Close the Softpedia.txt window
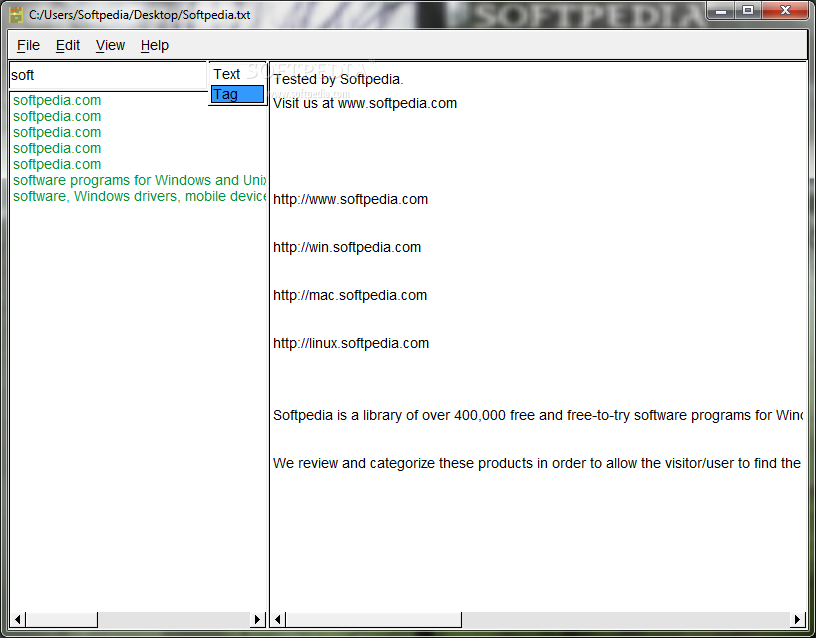 click(785, 10)
